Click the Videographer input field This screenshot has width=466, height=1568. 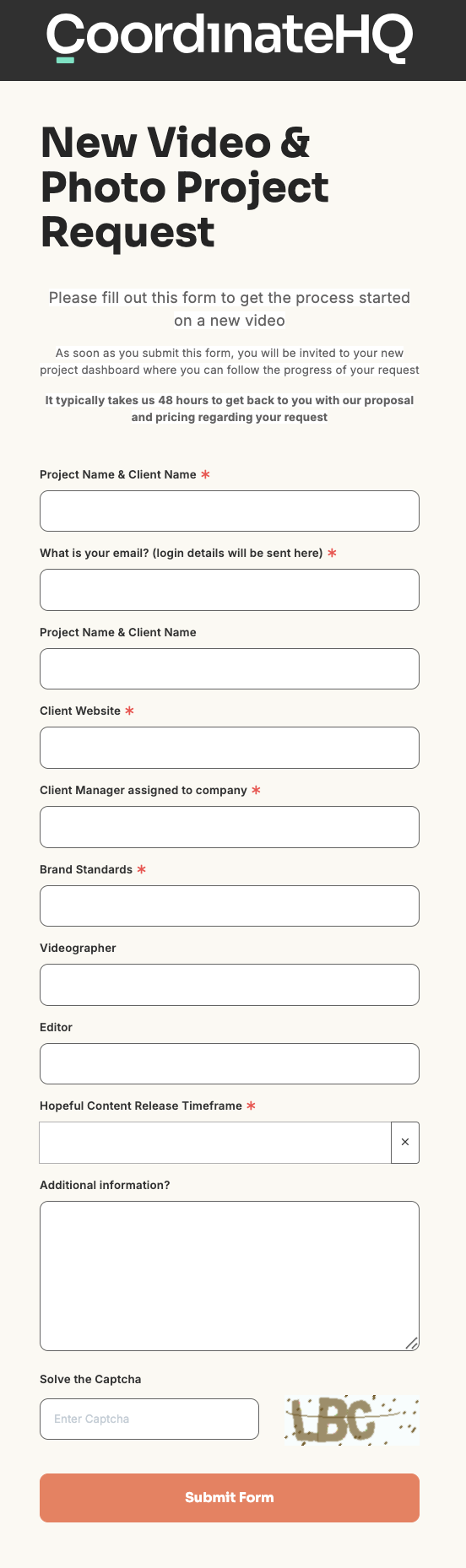tap(230, 985)
